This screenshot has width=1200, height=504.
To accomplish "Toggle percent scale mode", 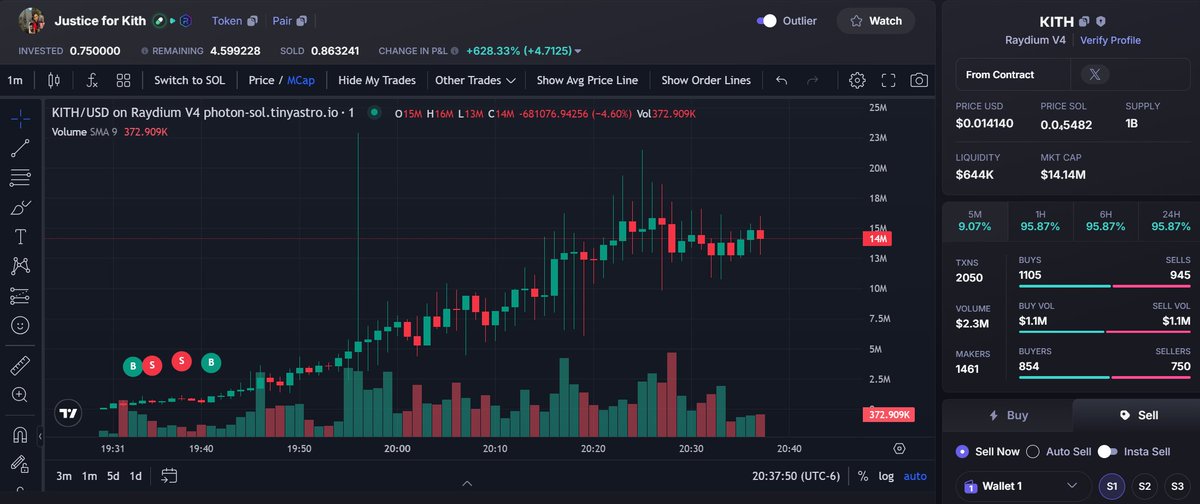I will coord(863,476).
